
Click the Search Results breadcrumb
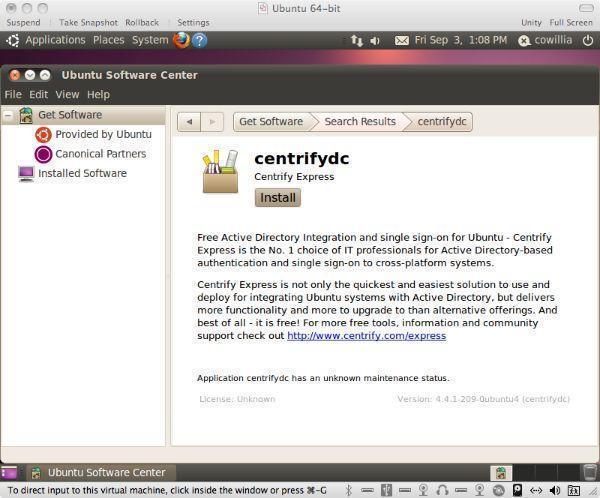(360, 122)
